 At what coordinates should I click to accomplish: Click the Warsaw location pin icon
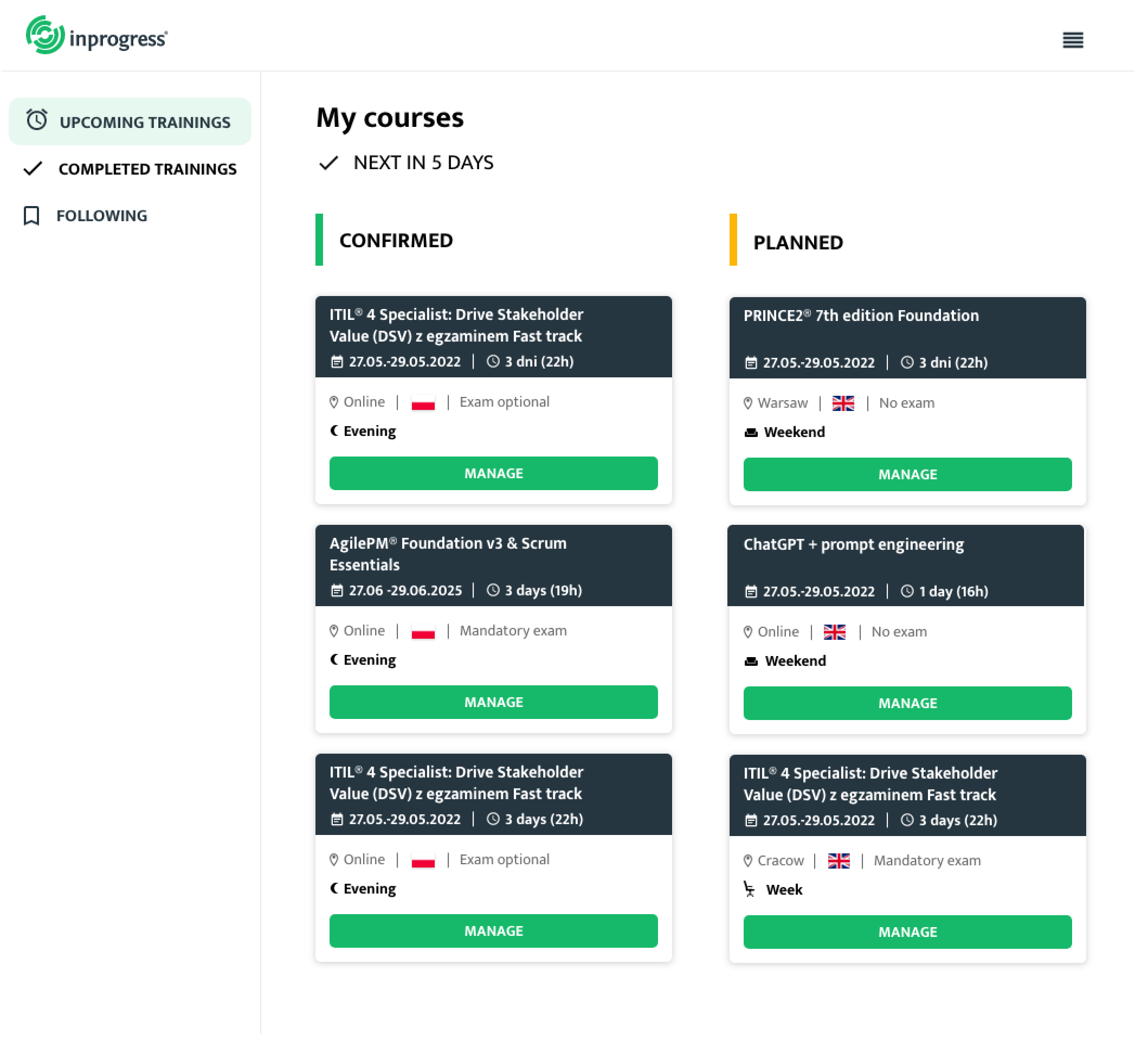(748, 403)
